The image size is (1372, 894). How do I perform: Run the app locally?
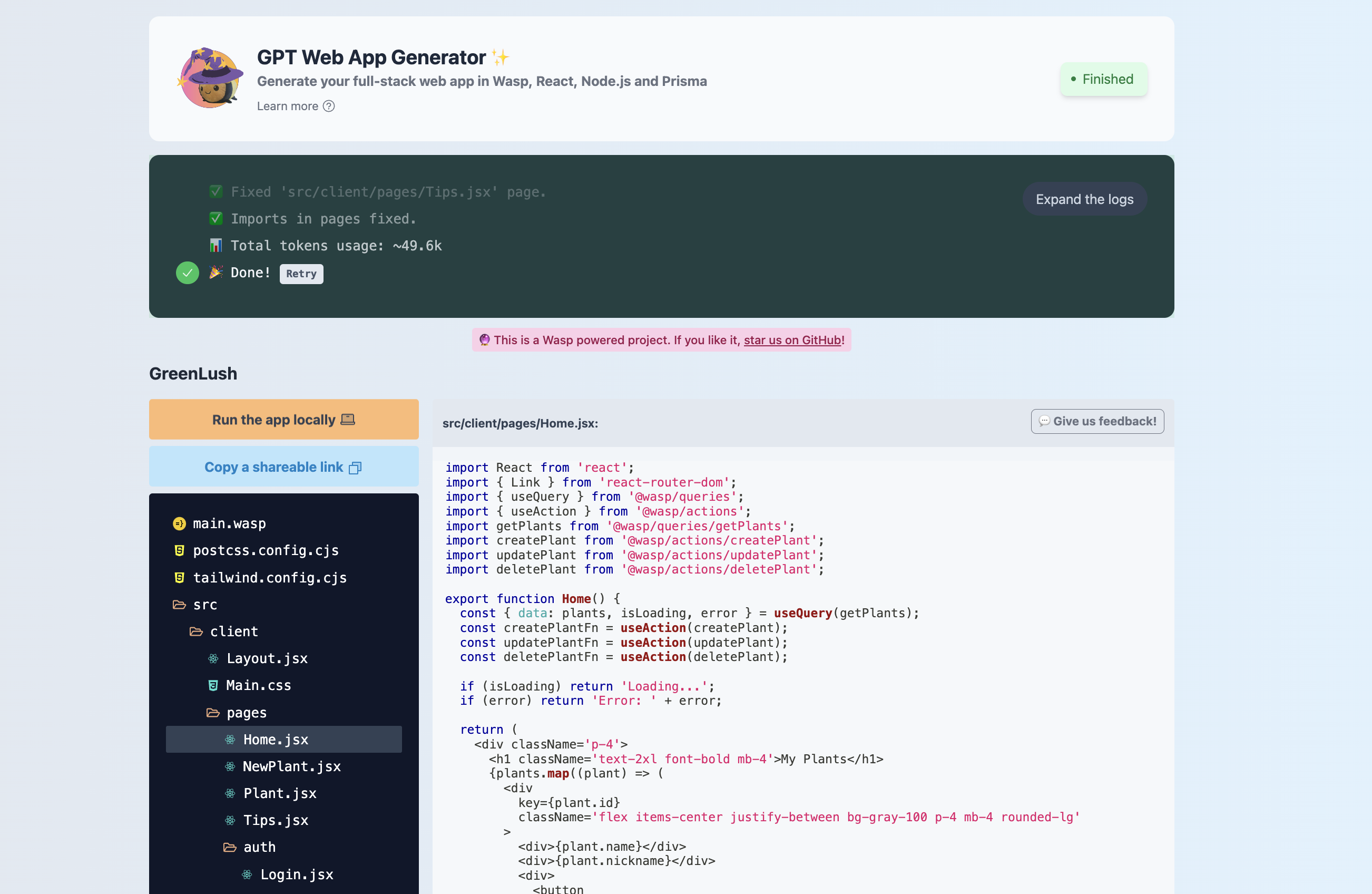[283, 419]
